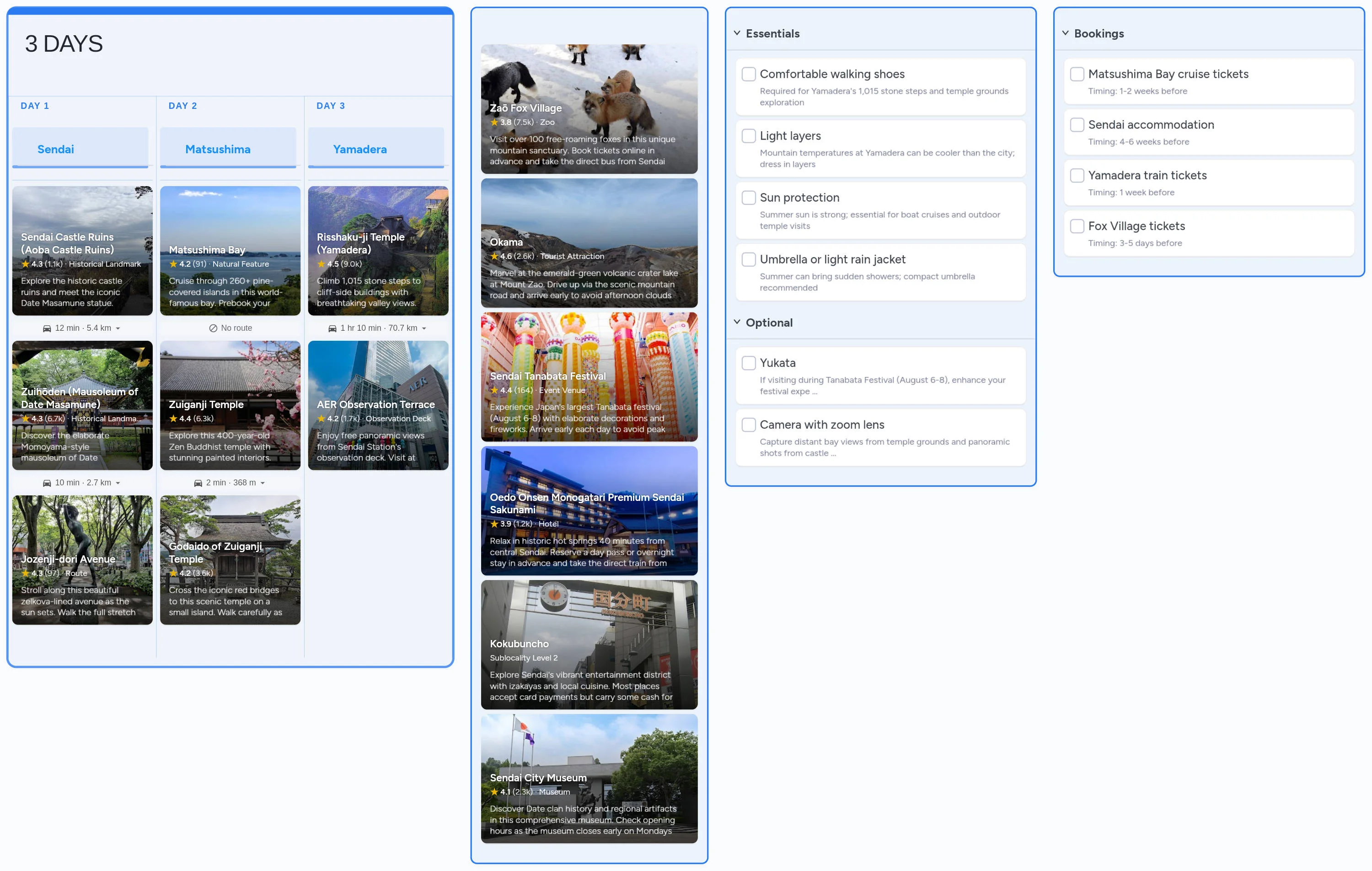
Task: Click the Kokubuncho card thumbnail
Action: 590,644
